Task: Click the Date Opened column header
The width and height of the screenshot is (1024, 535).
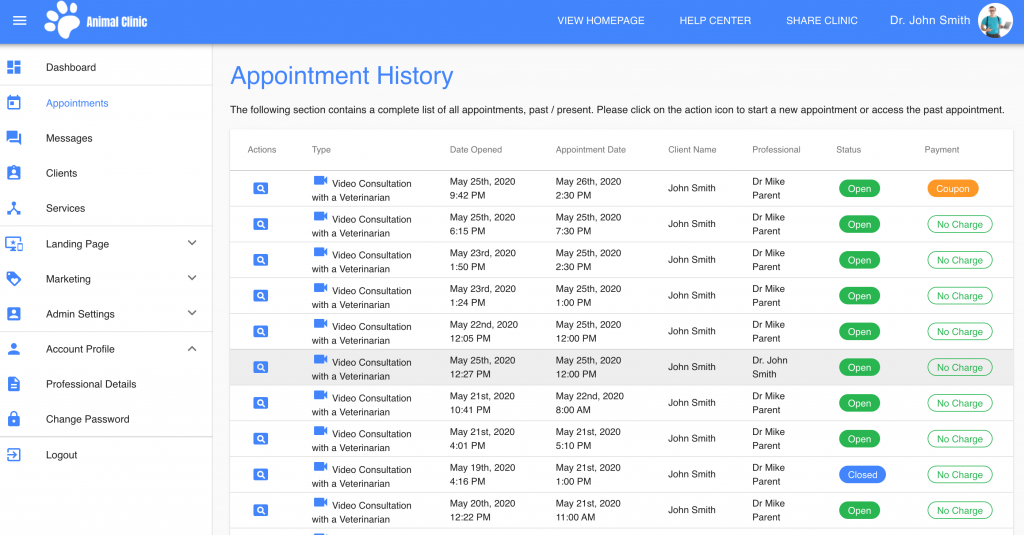Action: (475, 150)
